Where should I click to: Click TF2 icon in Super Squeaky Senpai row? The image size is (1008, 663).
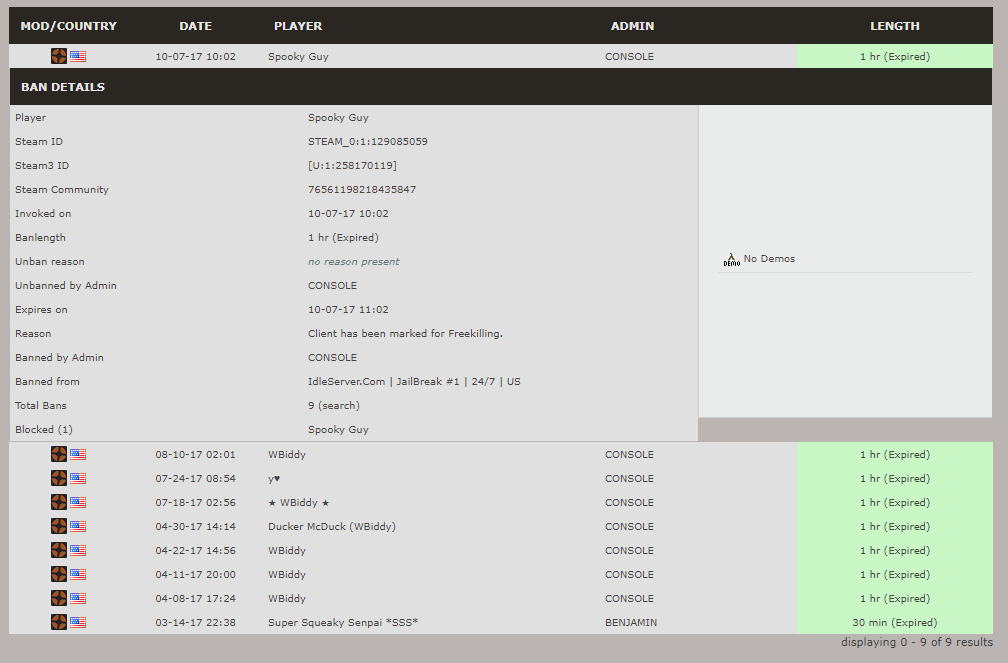(x=59, y=622)
